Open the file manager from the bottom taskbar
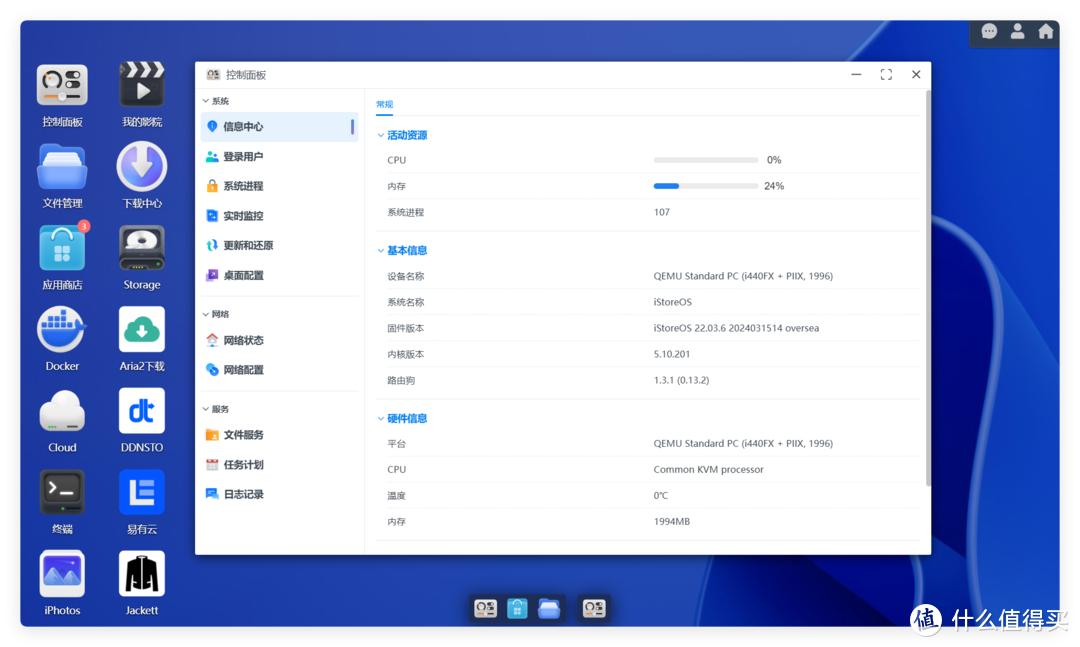This screenshot has width=1080, height=647. coord(549,607)
